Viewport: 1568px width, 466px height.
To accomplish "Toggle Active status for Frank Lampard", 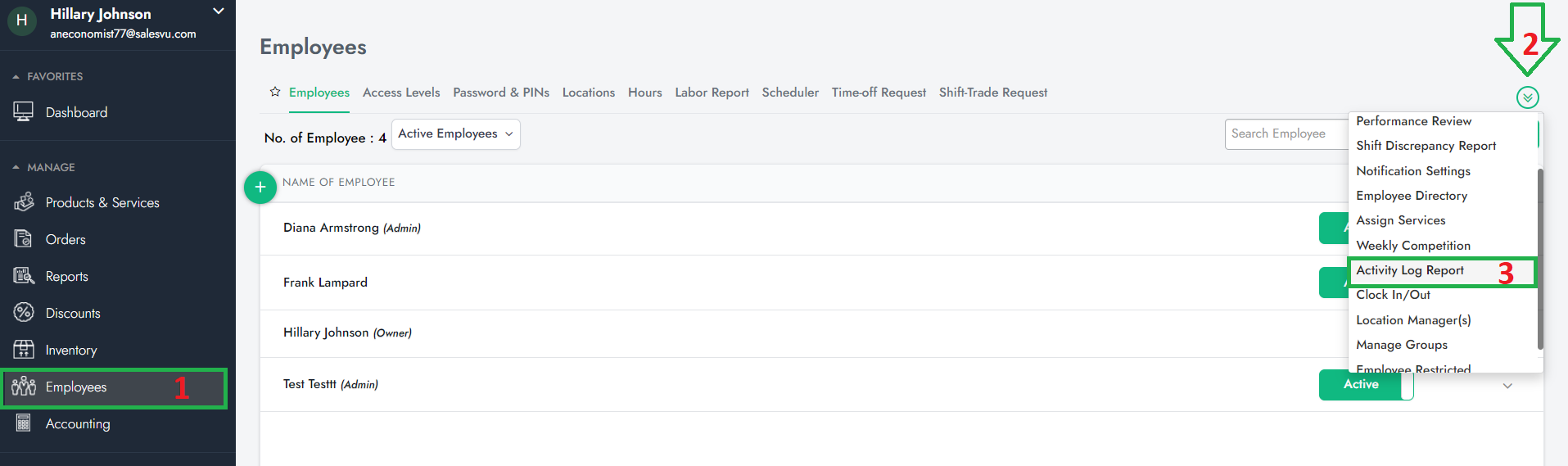I will pyautogui.click(x=1333, y=283).
